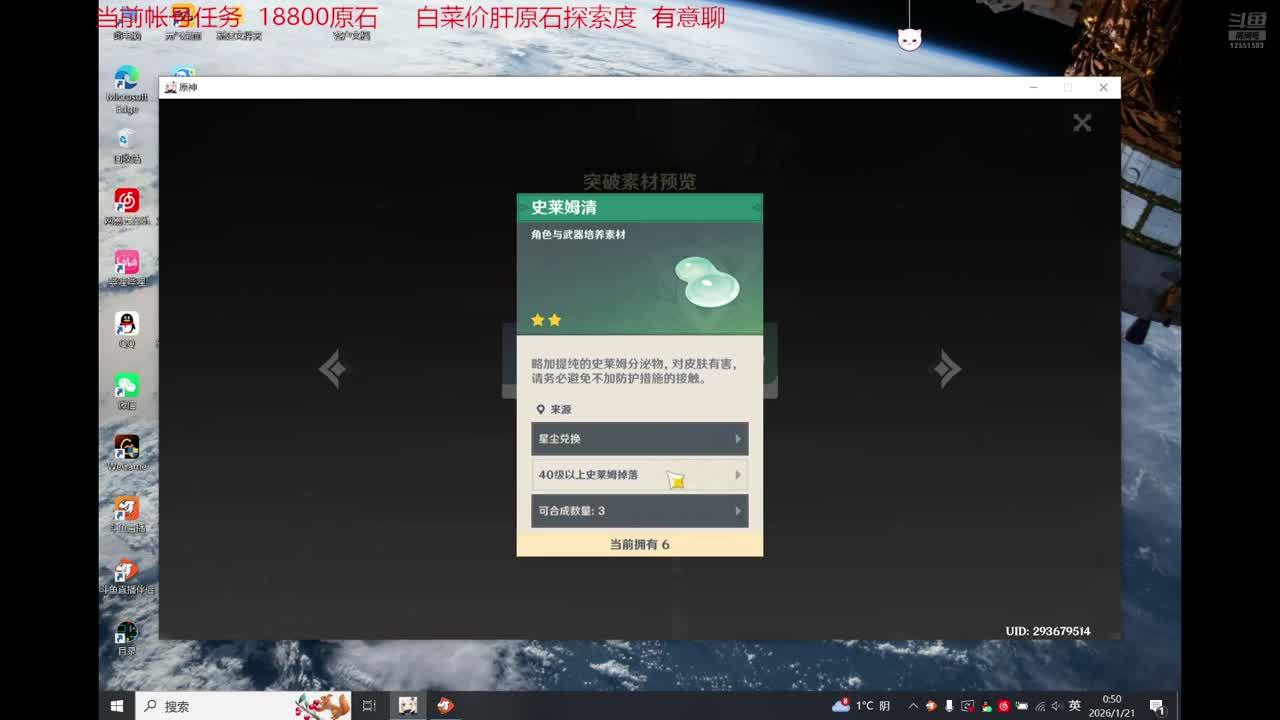Close the ascension material preview with X
Screen dimensions: 1280x720
tap(1082, 123)
